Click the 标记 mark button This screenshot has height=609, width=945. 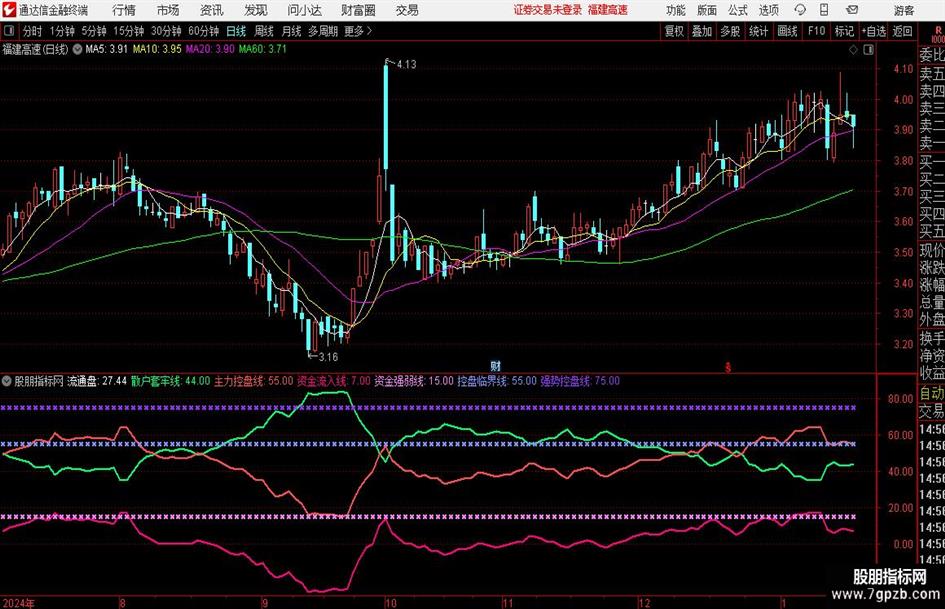[x=844, y=31]
